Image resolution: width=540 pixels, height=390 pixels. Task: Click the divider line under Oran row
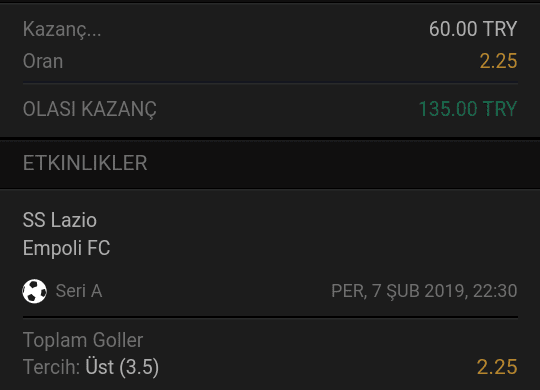pos(270,83)
